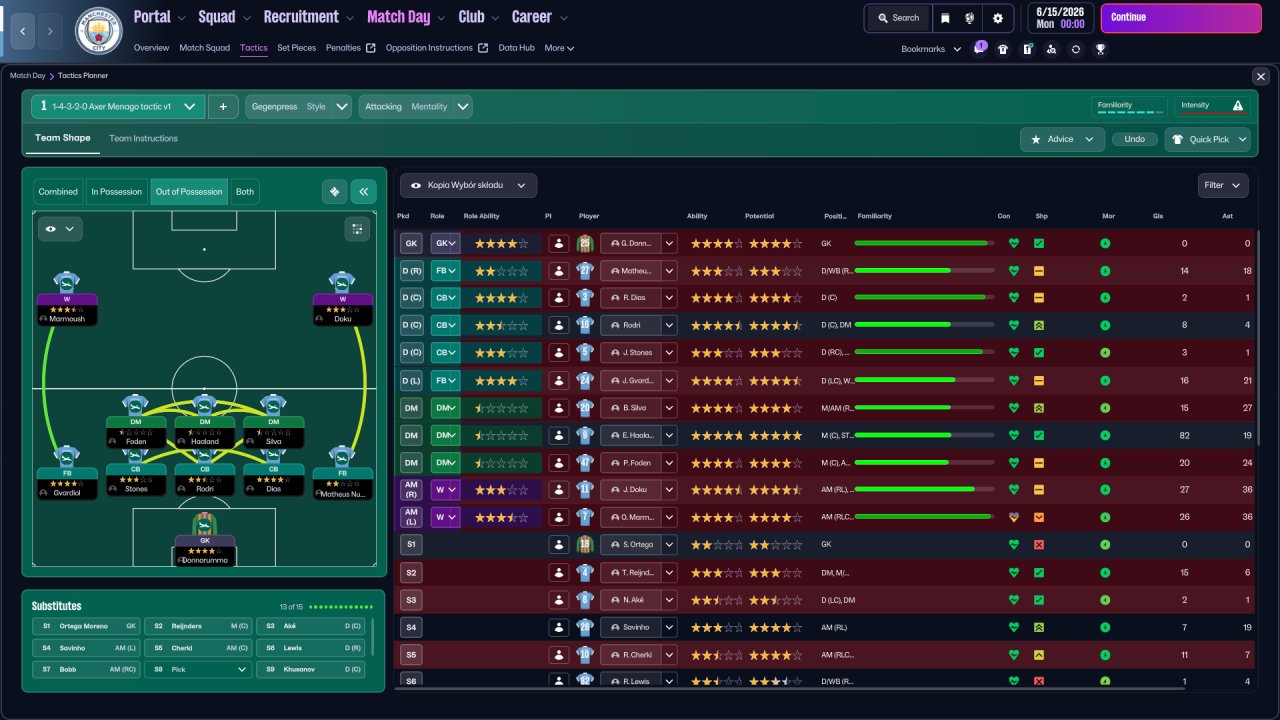Click the Manchester City club badge
Viewport: 1280px width, 720px height.
(99, 31)
